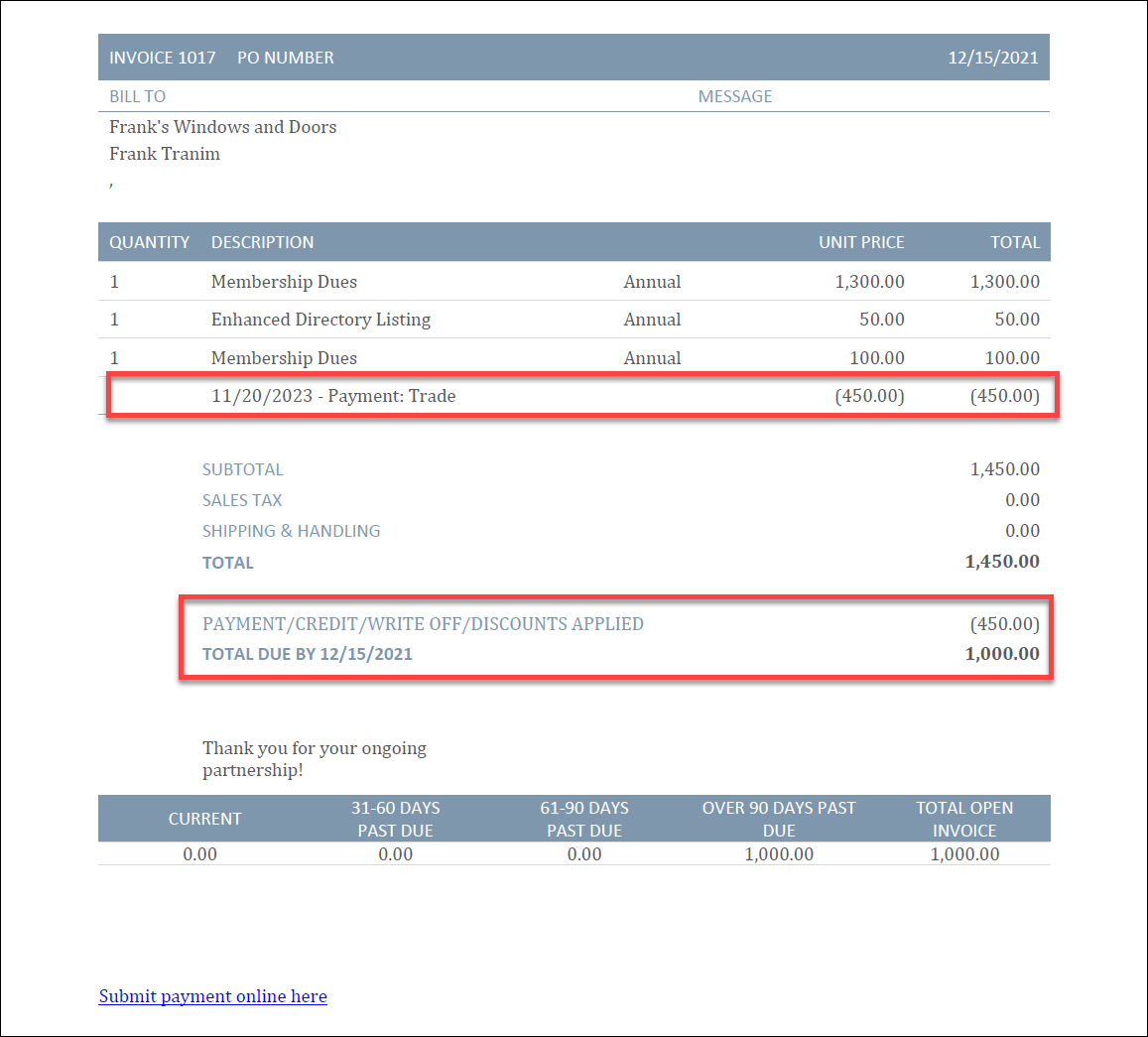This screenshot has height=1037, width=1148.
Task: Click the 11/20/2023 Payment: Trade entry
Action: point(333,396)
